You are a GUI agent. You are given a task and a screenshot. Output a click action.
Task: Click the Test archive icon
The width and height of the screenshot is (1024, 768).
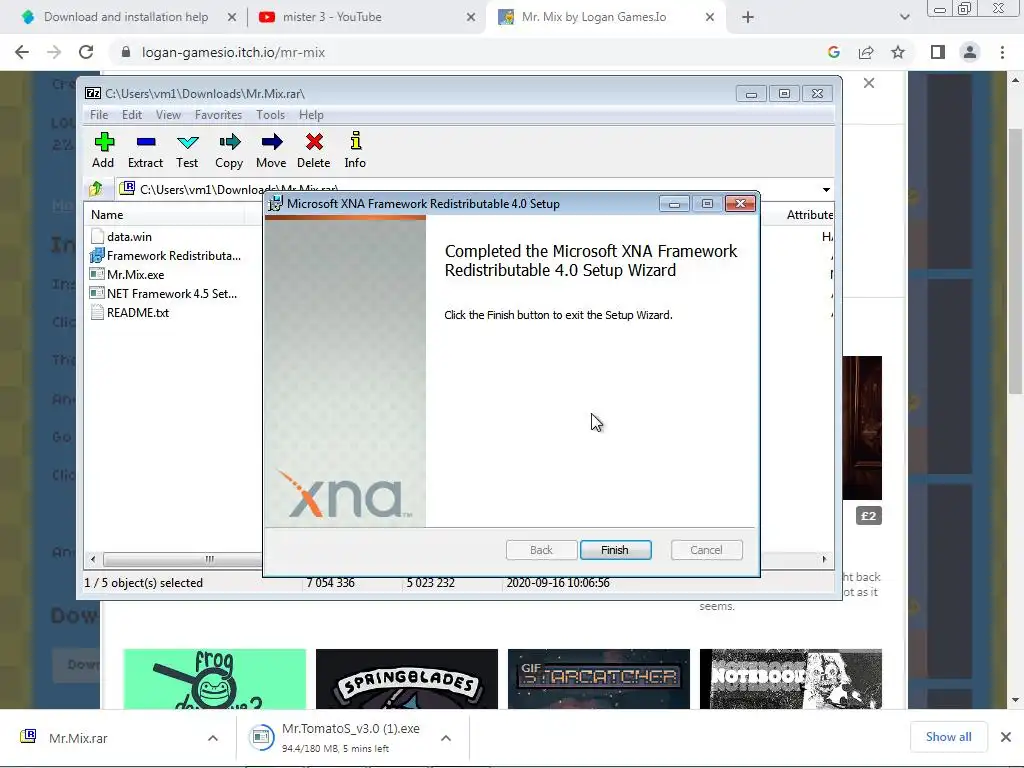pos(187,150)
